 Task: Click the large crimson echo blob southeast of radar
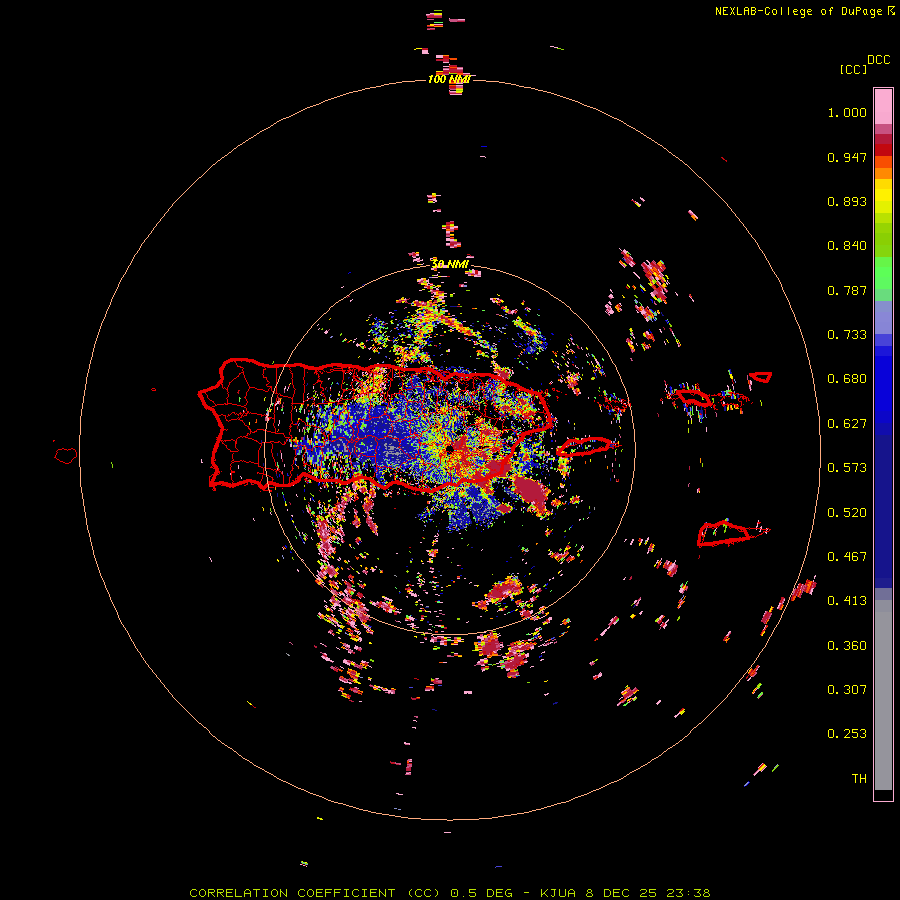tap(532, 492)
